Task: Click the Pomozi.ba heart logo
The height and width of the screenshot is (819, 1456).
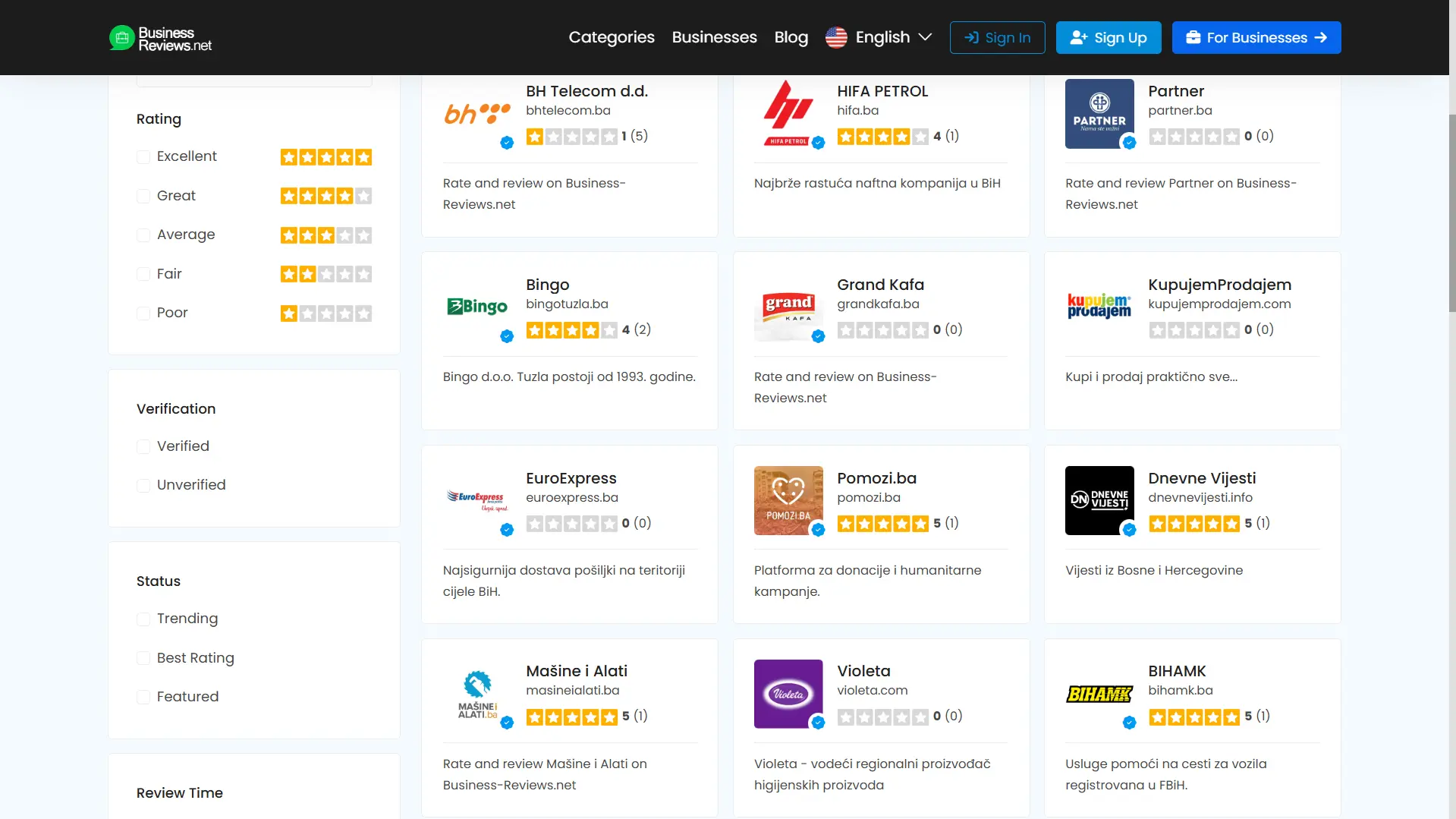Action: click(788, 500)
